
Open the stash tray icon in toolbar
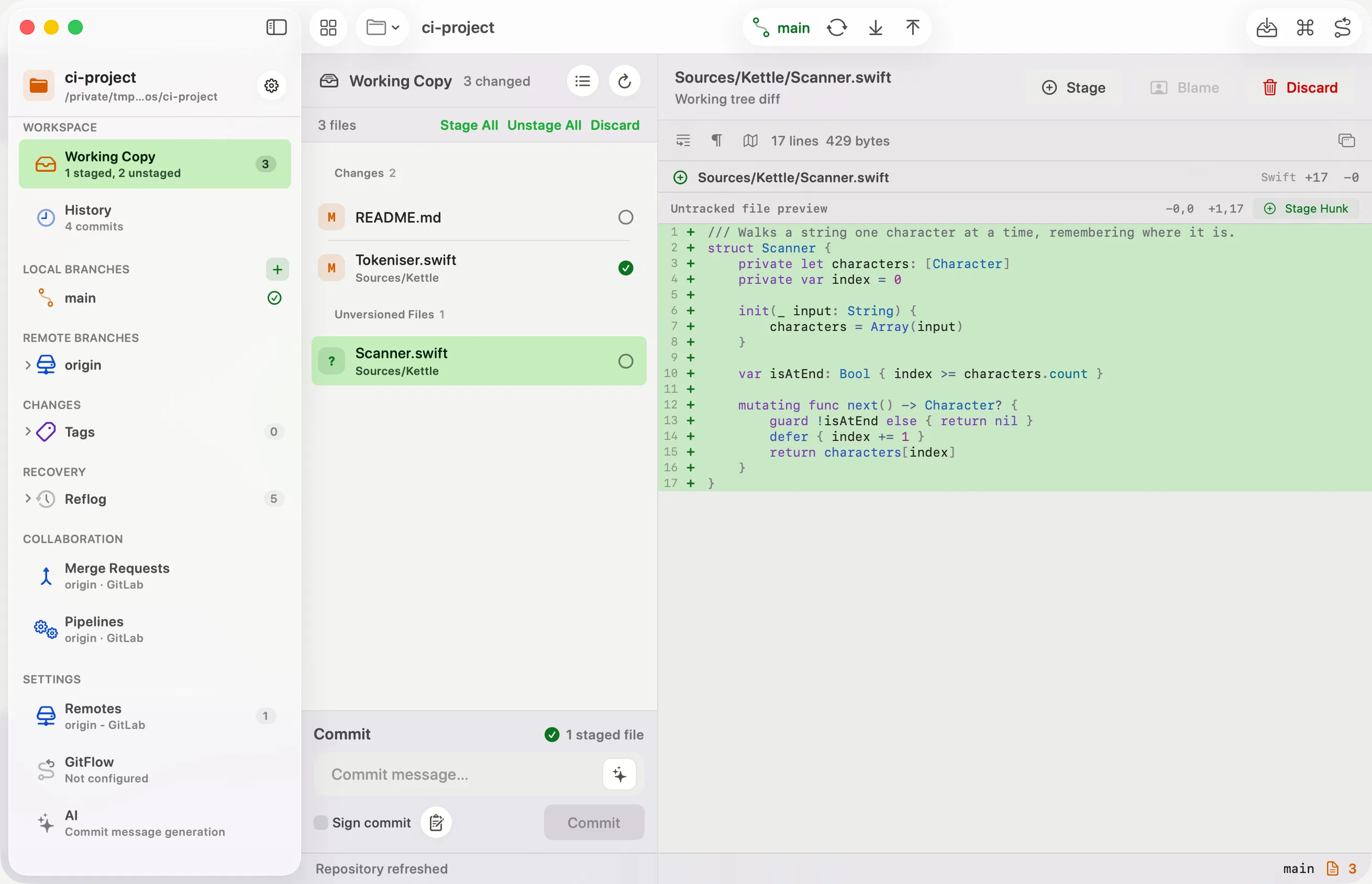tap(1266, 28)
